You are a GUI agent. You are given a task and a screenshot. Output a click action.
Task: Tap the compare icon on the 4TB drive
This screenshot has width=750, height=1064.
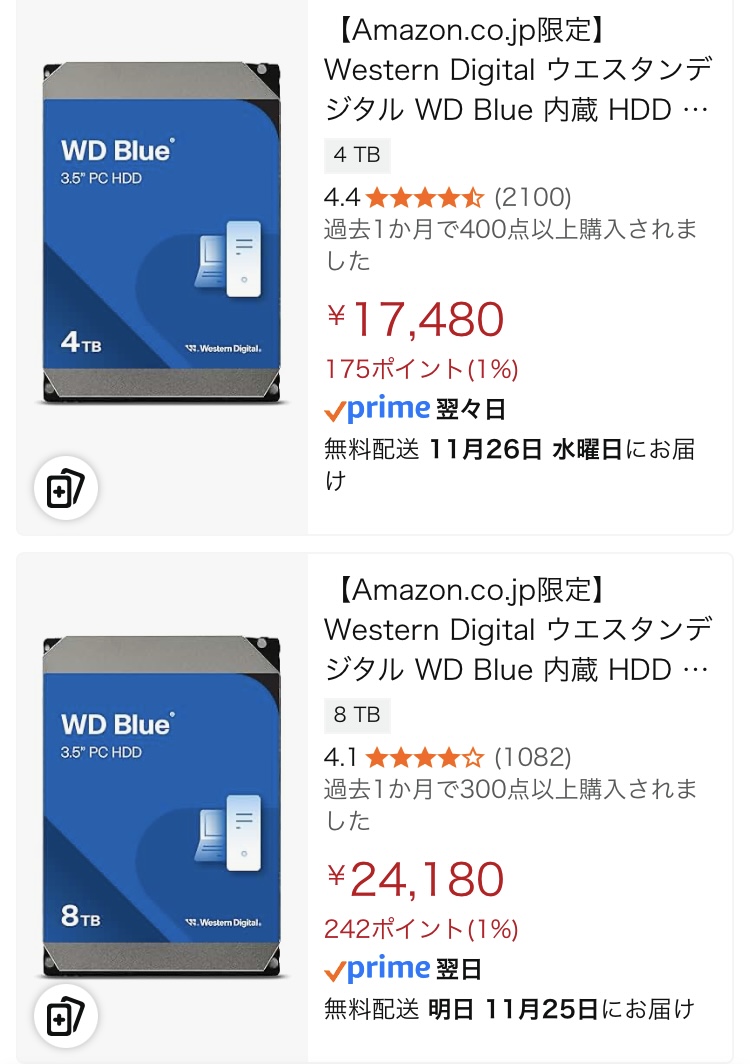pyautogui.click(x=66, y=490)
